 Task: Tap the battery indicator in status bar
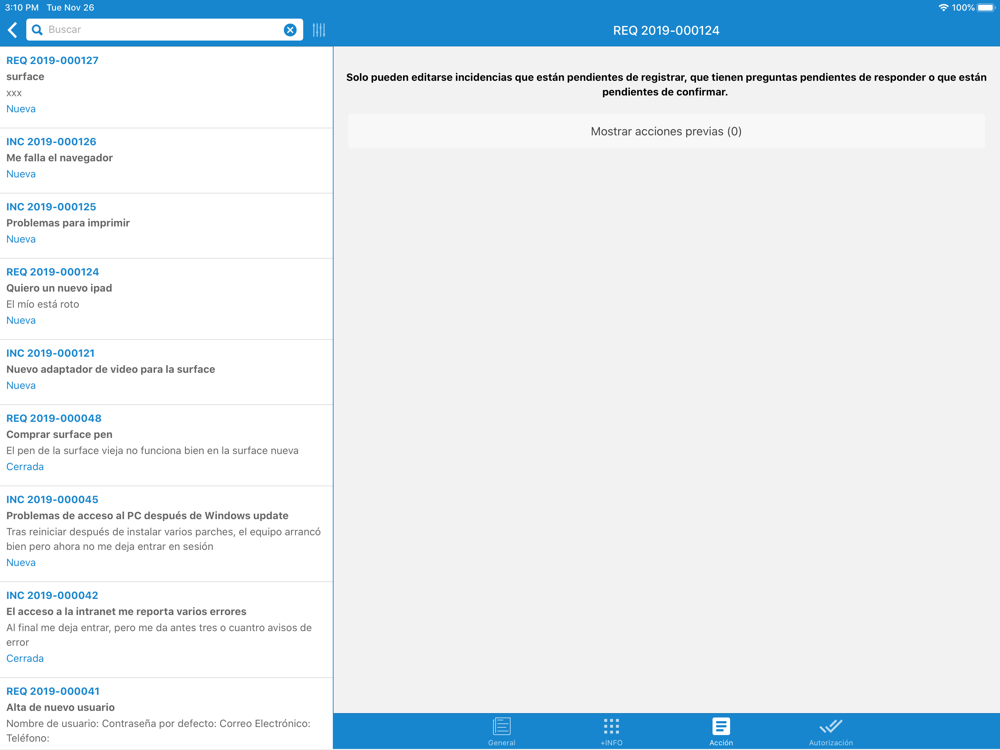pos(986,8)
